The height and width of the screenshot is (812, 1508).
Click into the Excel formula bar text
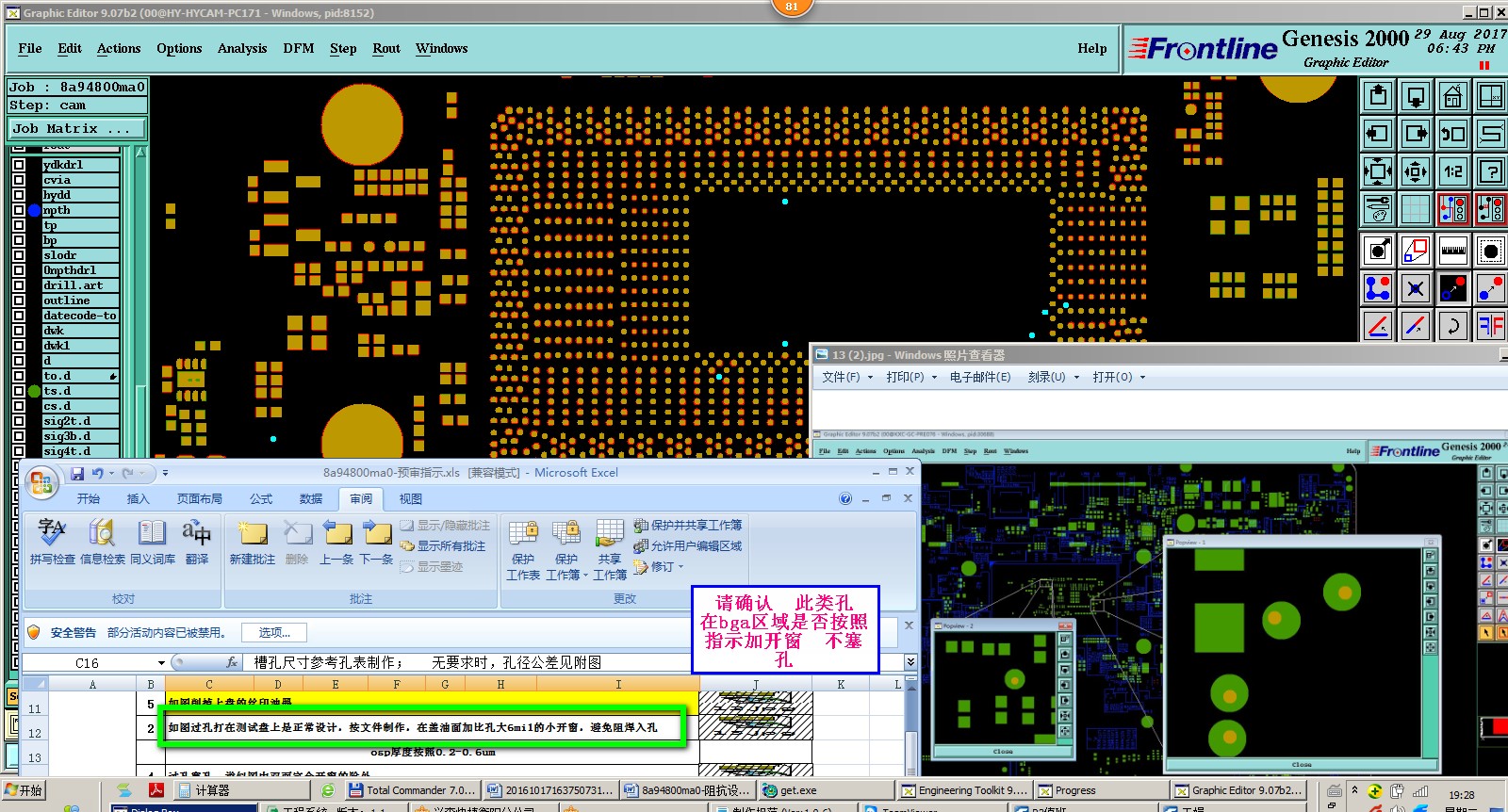(x=573, y=662)
